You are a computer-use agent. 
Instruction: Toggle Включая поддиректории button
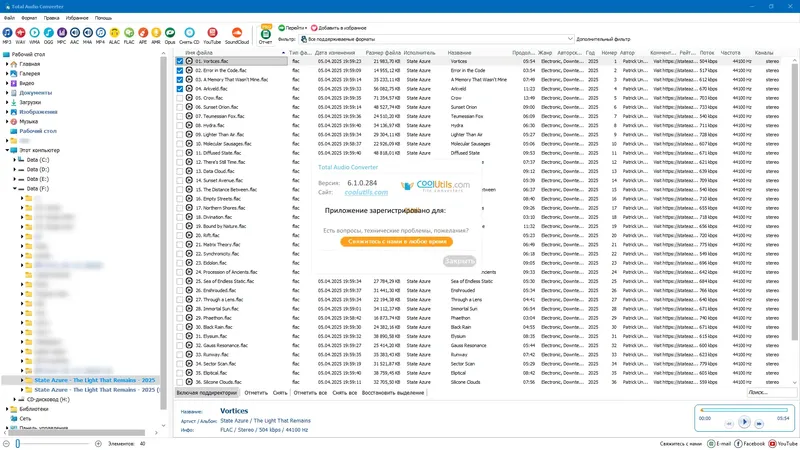[207, 393]
